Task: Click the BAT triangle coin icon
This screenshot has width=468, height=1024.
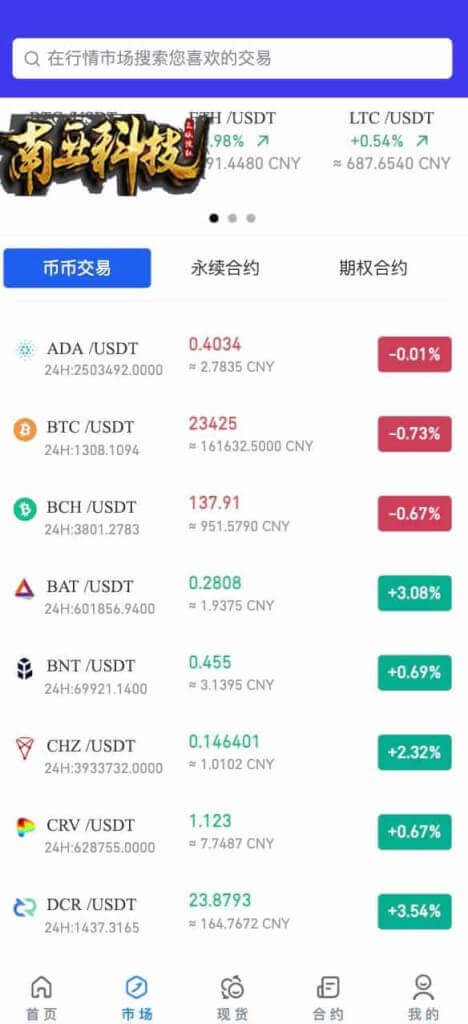Action: click(x=25, y=589)
